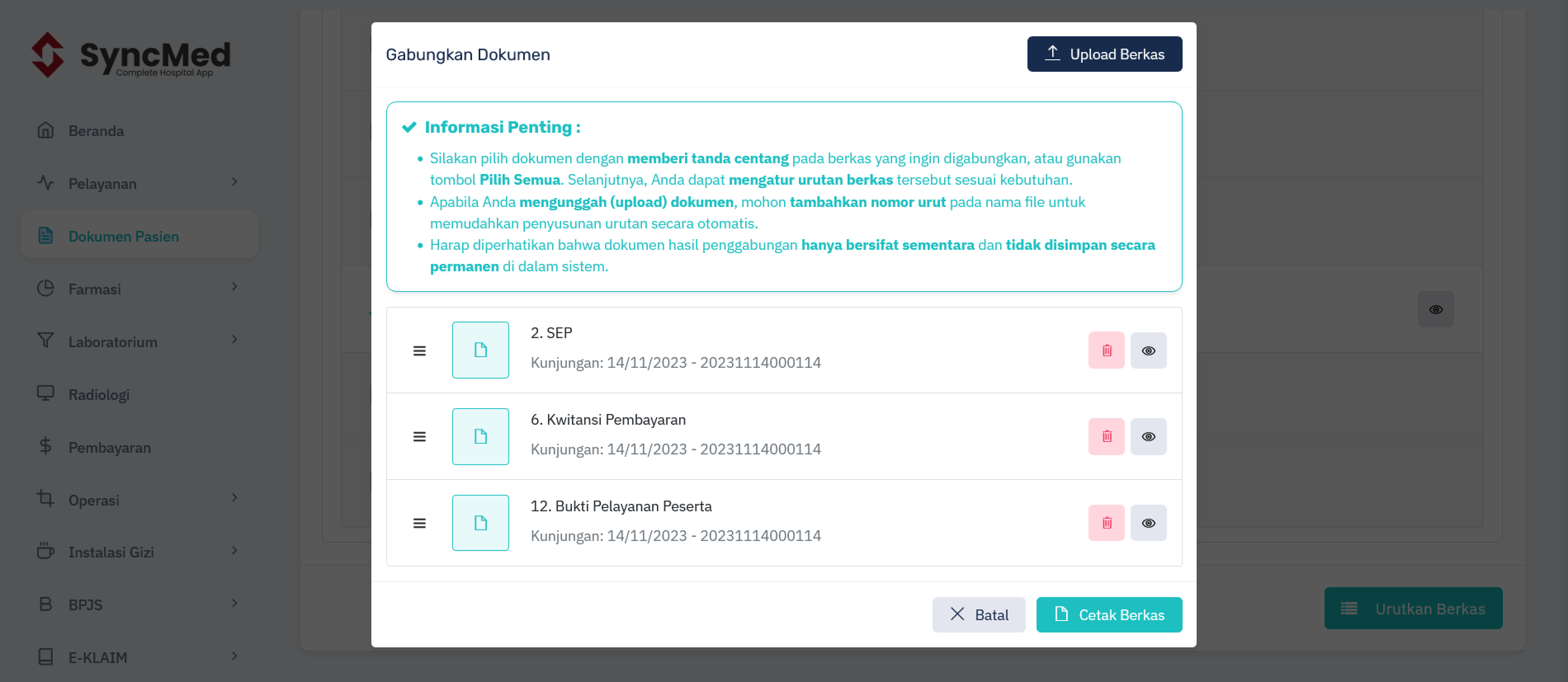Click the SEP file thumbnail icon
Image resolution: width=1568 pixels, height=682 pixels.
click(x=480, y=350)
